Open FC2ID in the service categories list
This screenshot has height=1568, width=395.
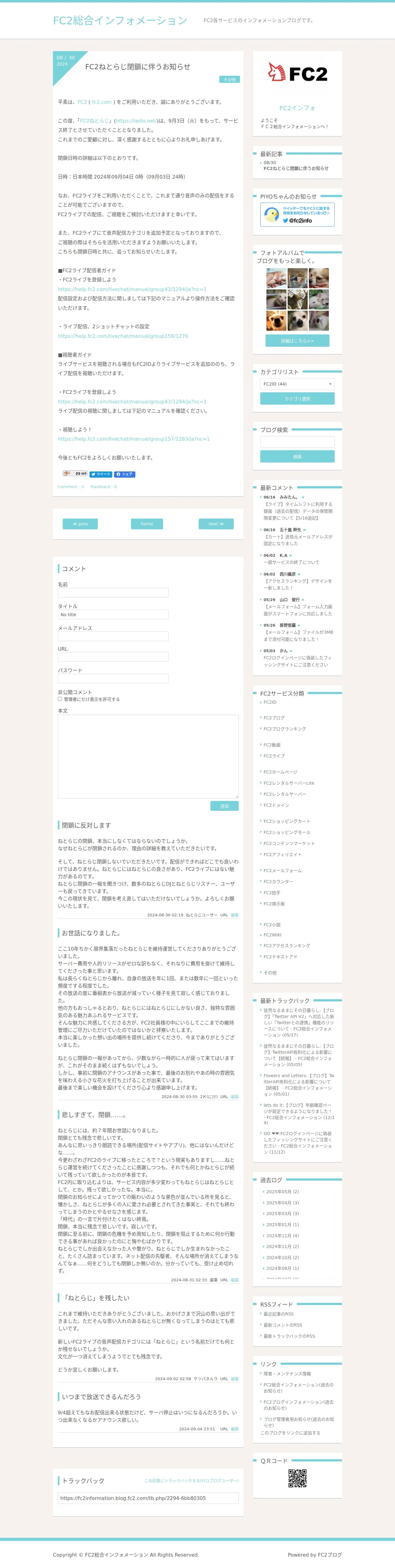coord(270,702)
